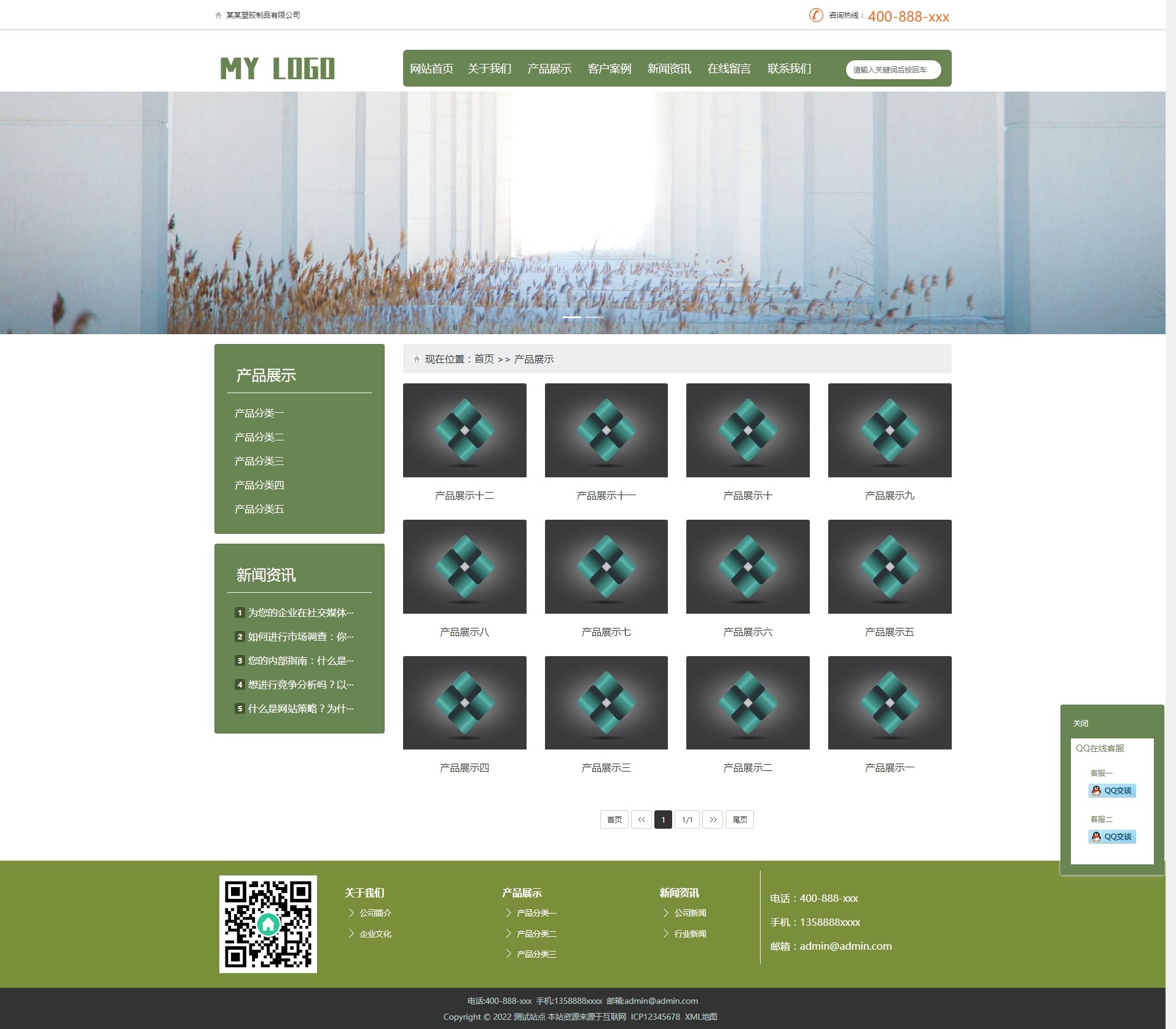
Task: Go to previous page using << arrow
Action: [x=641, y=820]
